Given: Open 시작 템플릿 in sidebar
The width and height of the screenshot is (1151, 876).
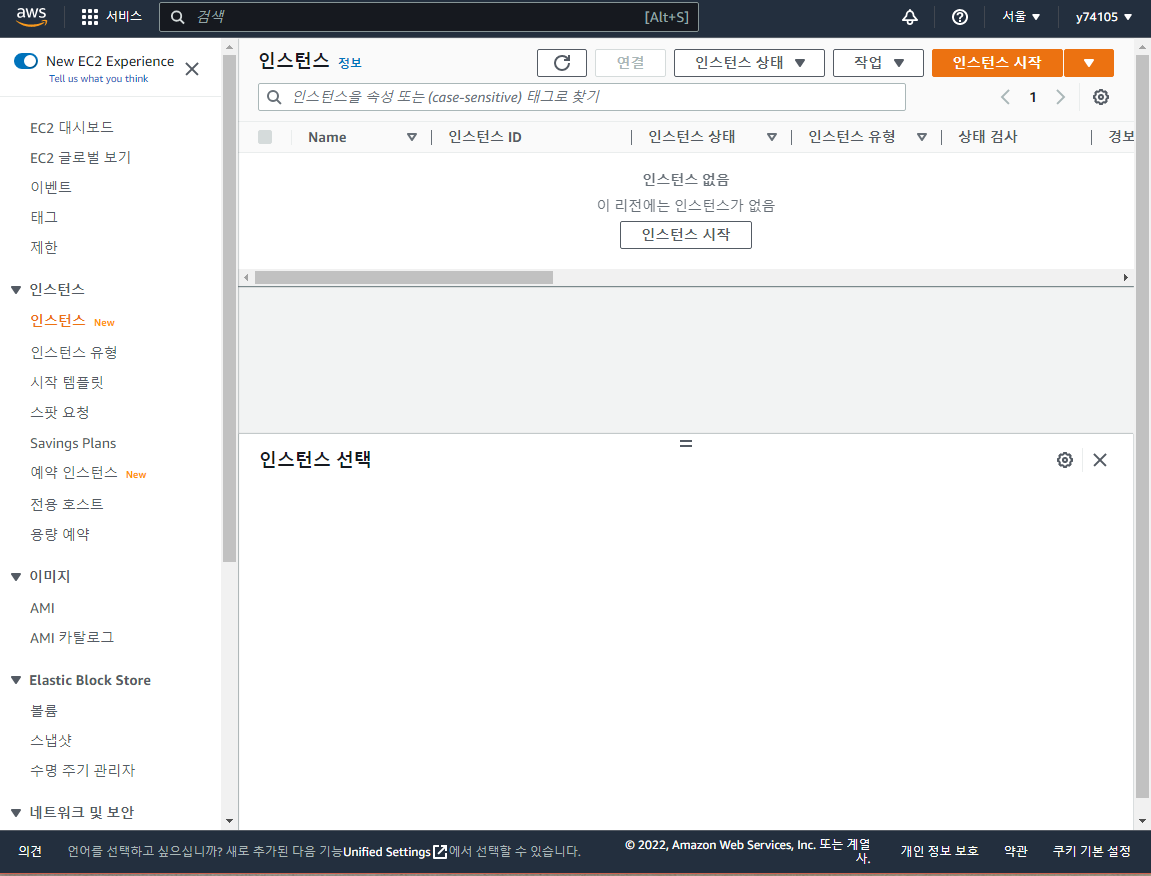Looking at the screenshot, I should (67, 383).
